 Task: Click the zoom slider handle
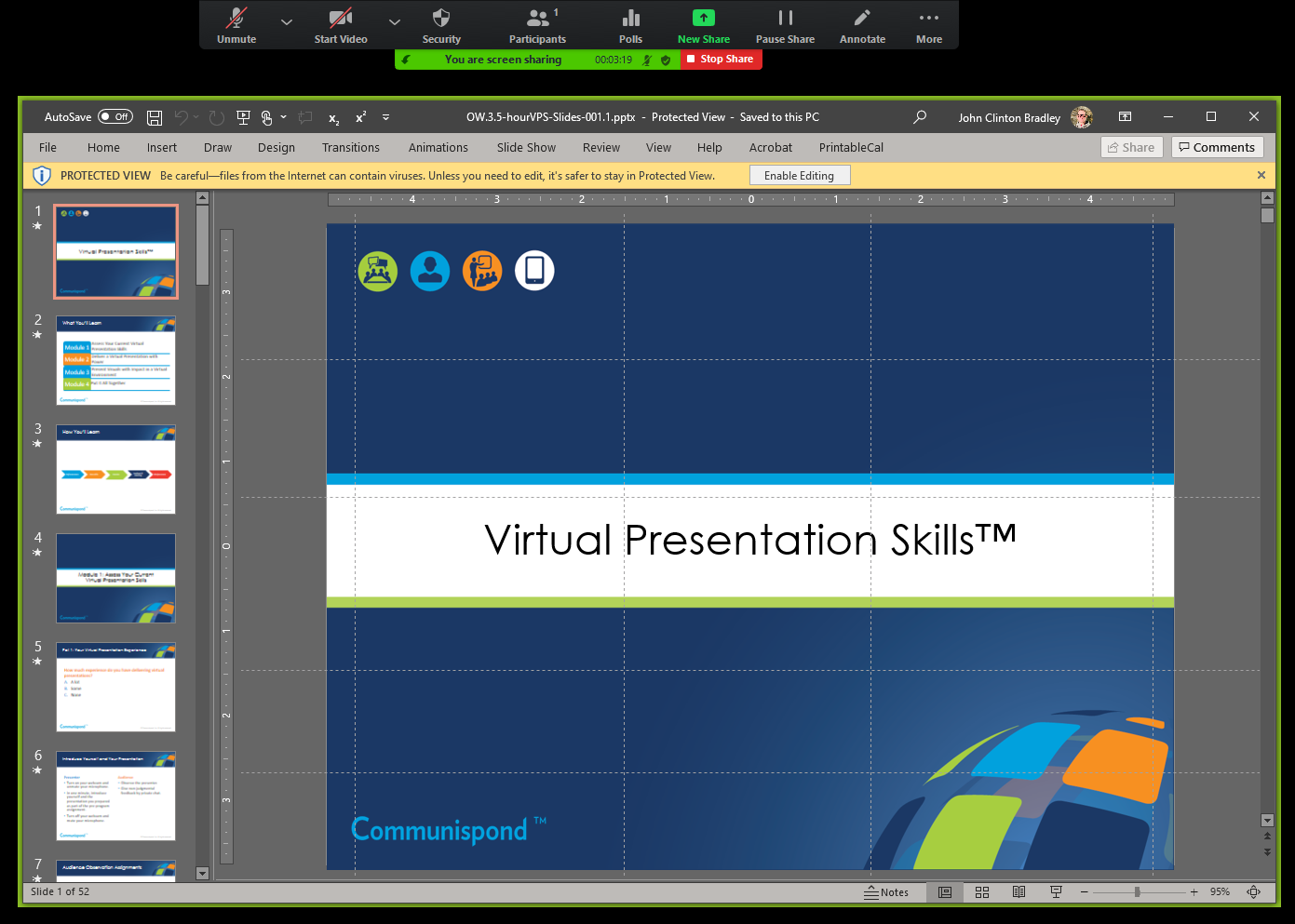[1138, 892]
